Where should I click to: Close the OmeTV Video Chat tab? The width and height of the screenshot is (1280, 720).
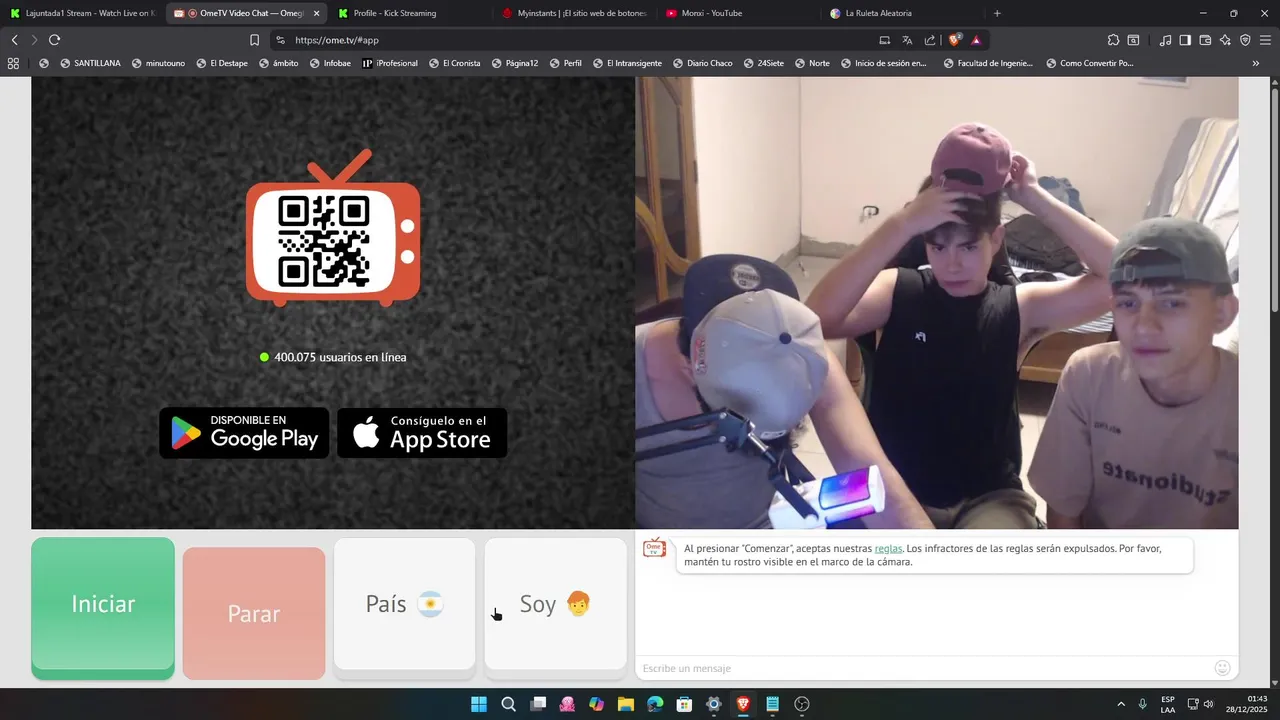pyautogui.click(x=316, y=13)
